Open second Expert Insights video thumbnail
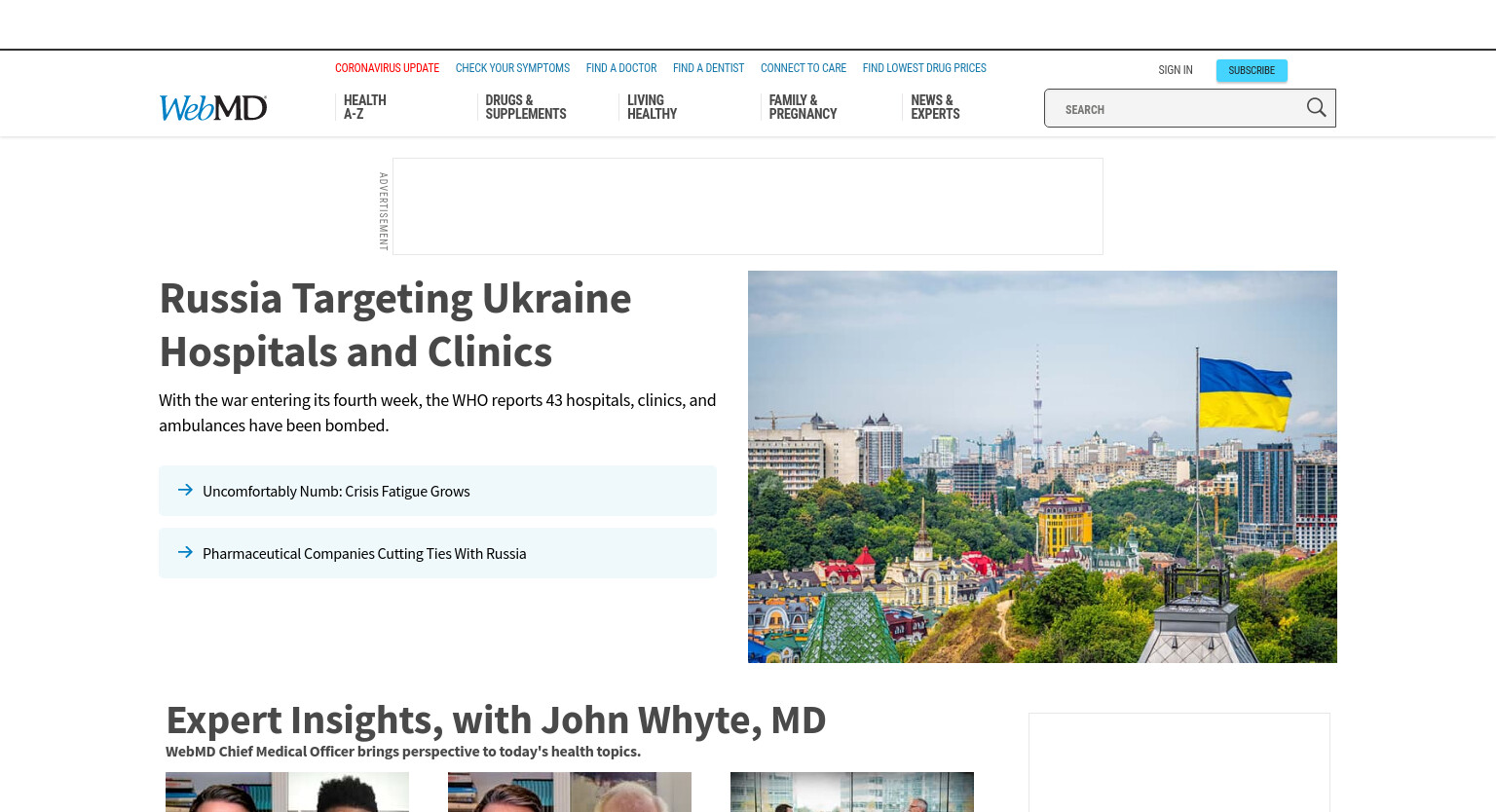 [570, 792]
